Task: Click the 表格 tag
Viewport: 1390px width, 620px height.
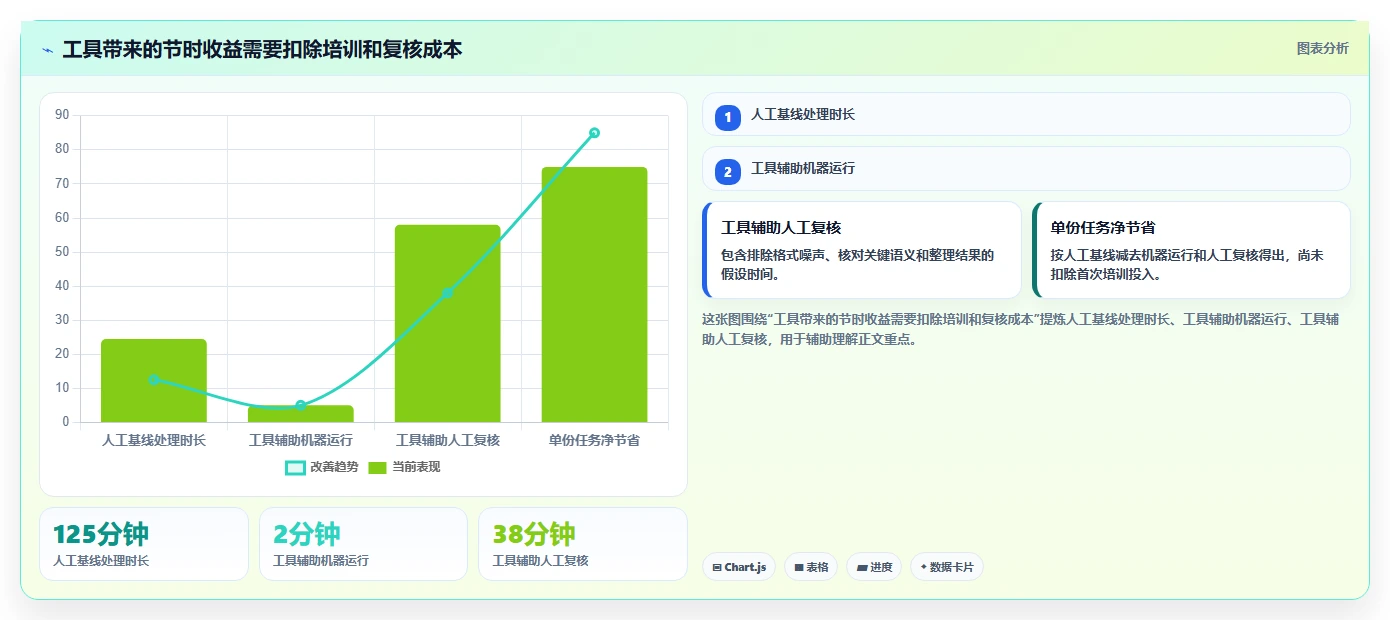Action: [811, 567]
